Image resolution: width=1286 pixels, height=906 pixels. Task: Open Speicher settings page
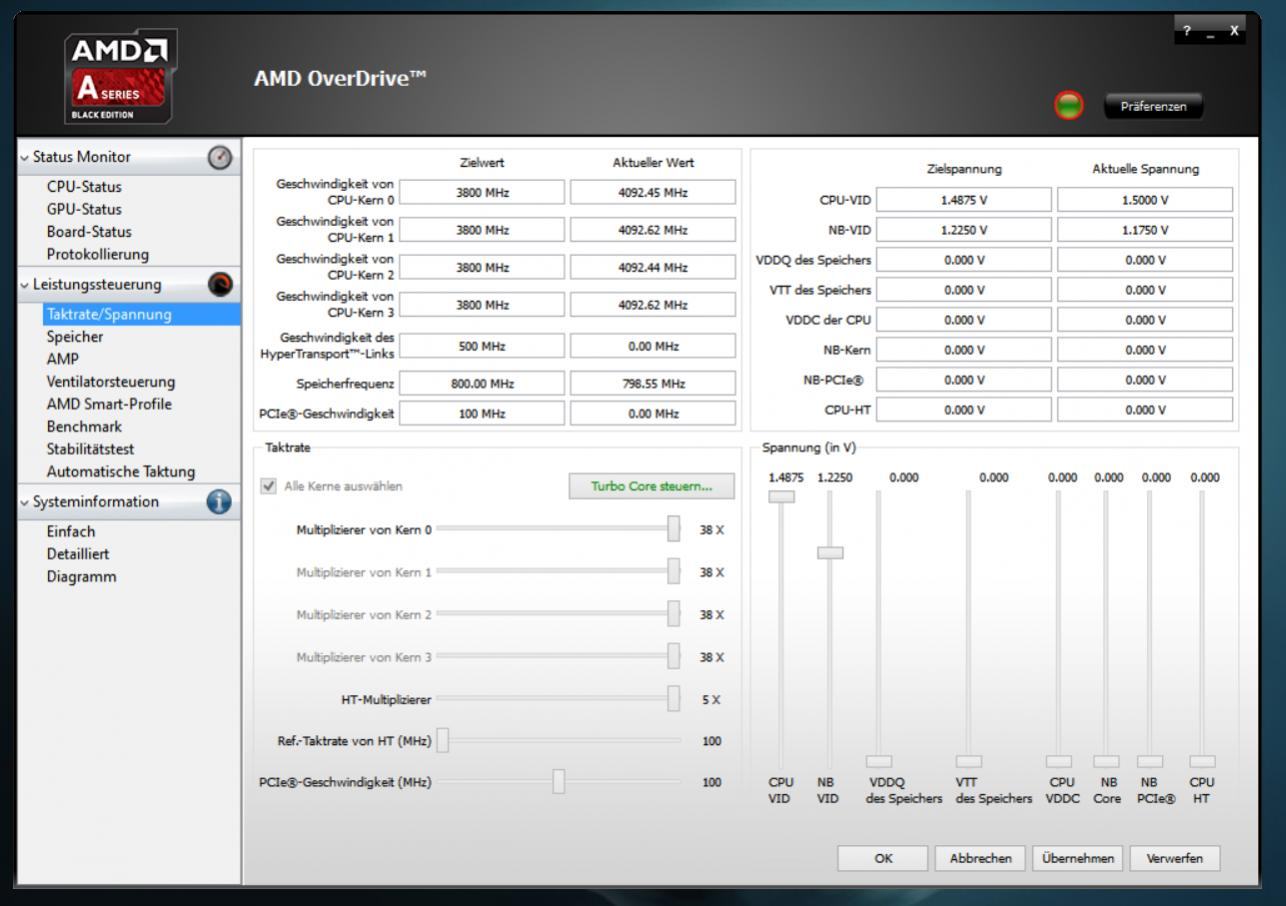click(x=75, y=337)
